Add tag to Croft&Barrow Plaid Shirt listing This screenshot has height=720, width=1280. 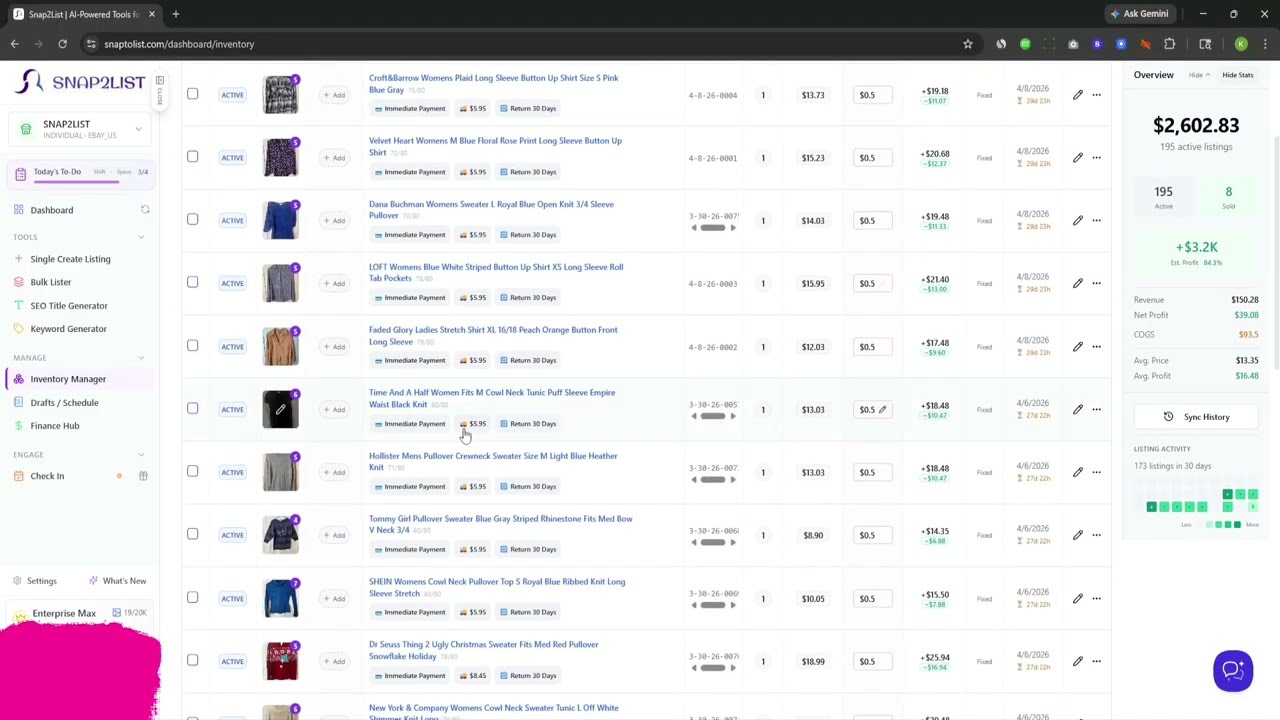(334, 95)
